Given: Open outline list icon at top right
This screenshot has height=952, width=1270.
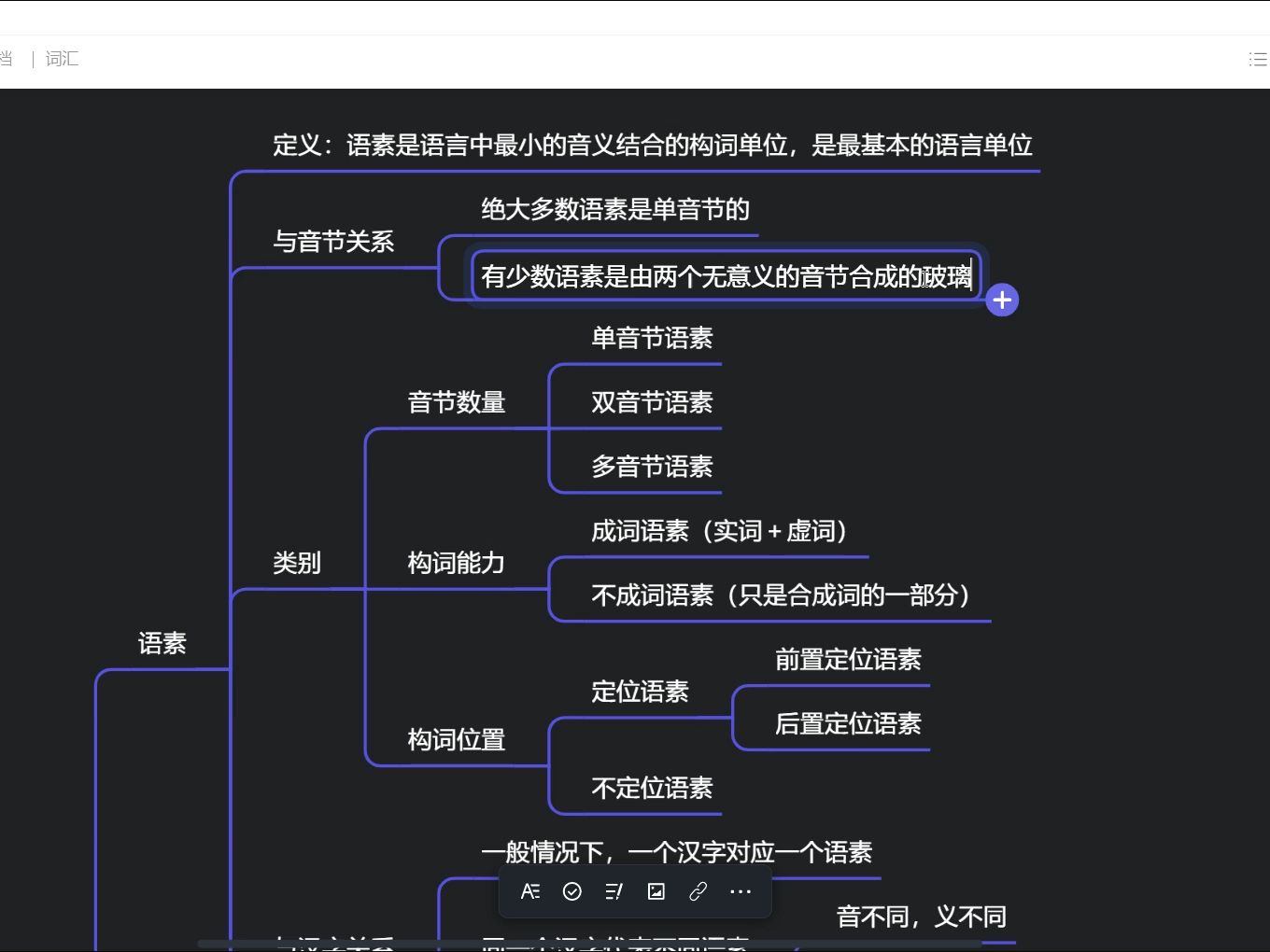Looking at the screenshot, I should [x=1258, y=59].
